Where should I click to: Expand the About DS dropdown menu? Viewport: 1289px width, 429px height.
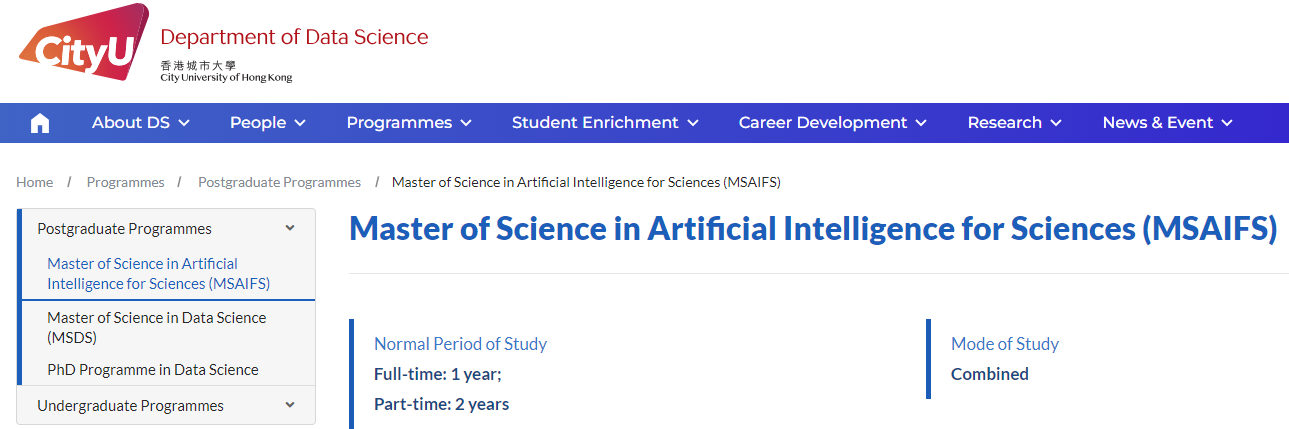[140, 123]
